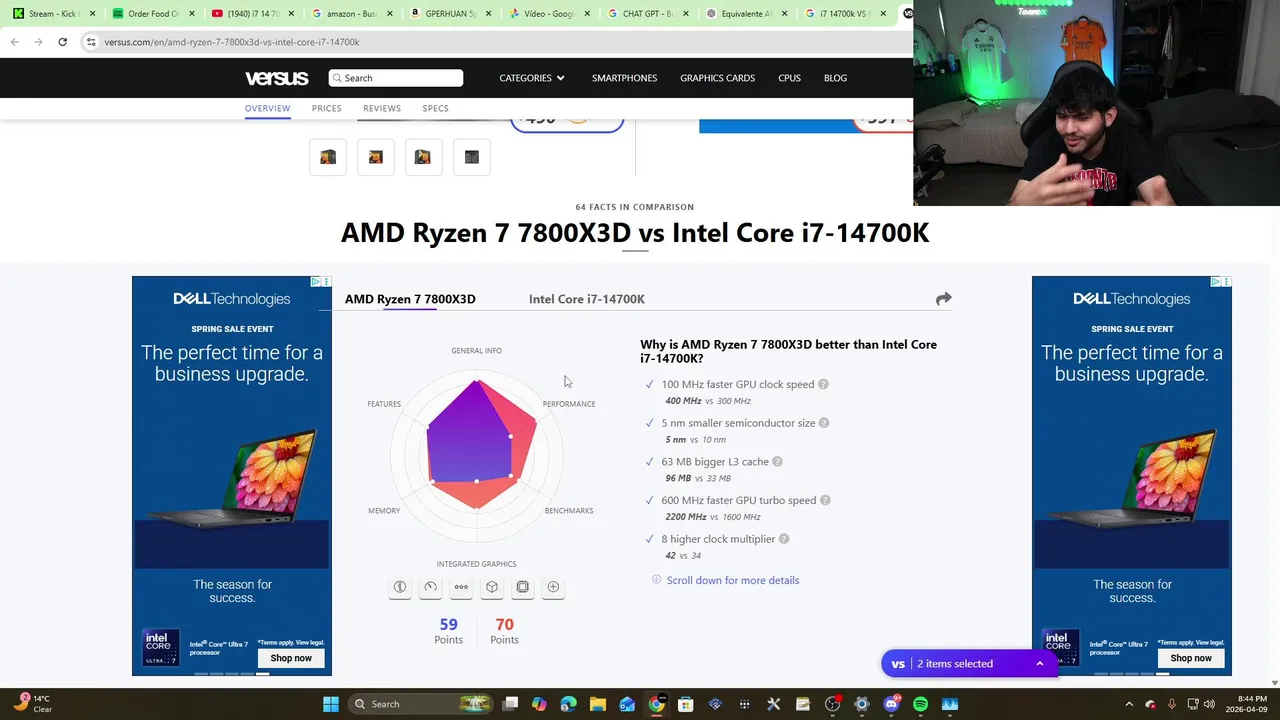Click the versus logo in the header
The height and width of the screenshot is (720, 1280).
click(277, 78)
